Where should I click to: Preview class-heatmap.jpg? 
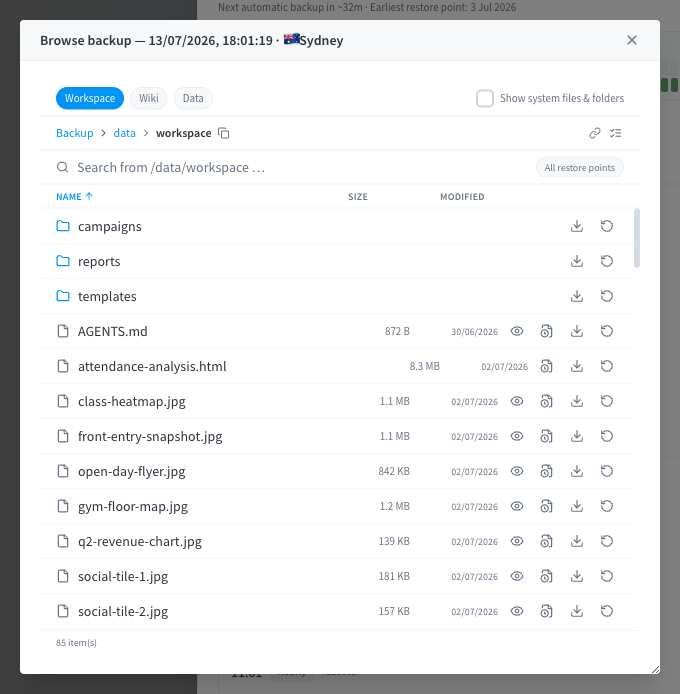click(x=517, y=401)
